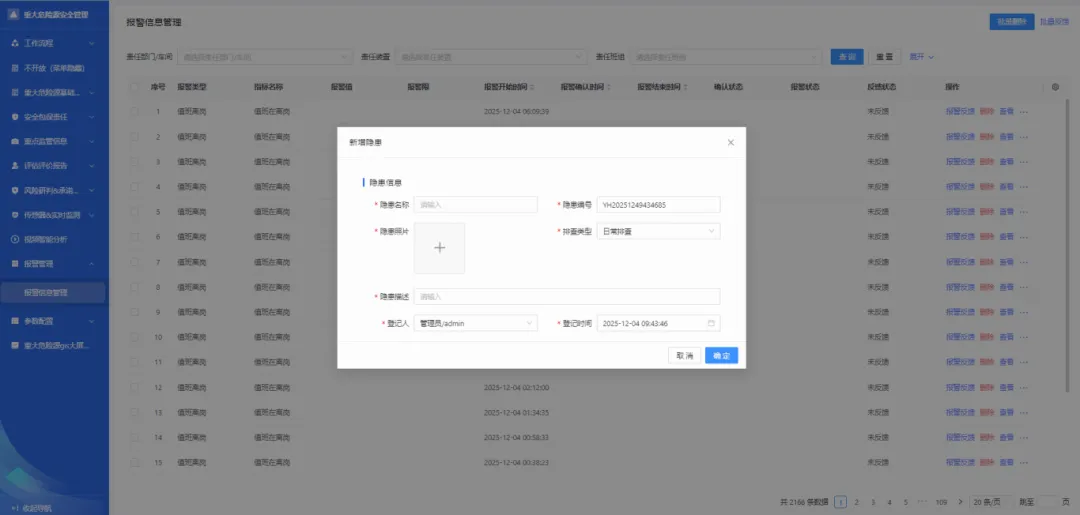Click the 隐患编号 field YH20251249434685
This screenshot has width=1080, height=515.
click(x=658, y=204)
